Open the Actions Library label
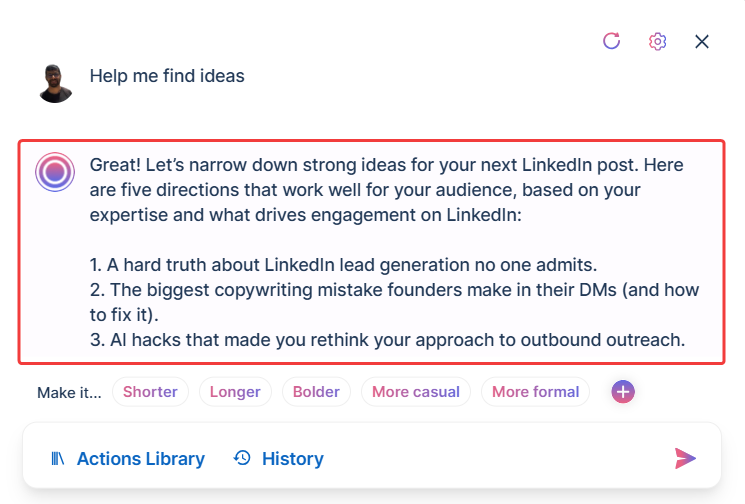Screen dimensions: 745x504 coord(140,459)
